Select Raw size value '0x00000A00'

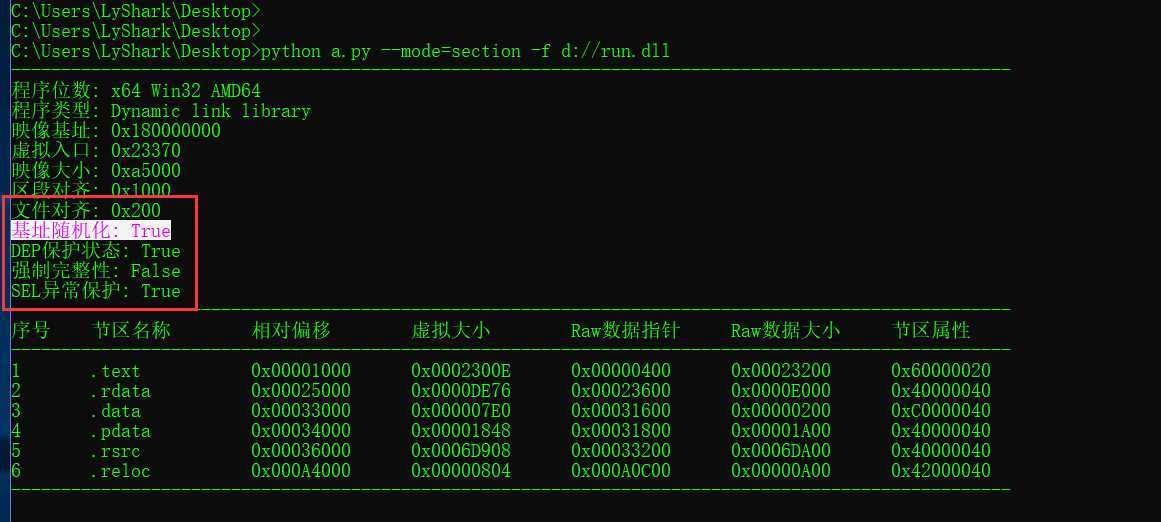pos(780,471)
